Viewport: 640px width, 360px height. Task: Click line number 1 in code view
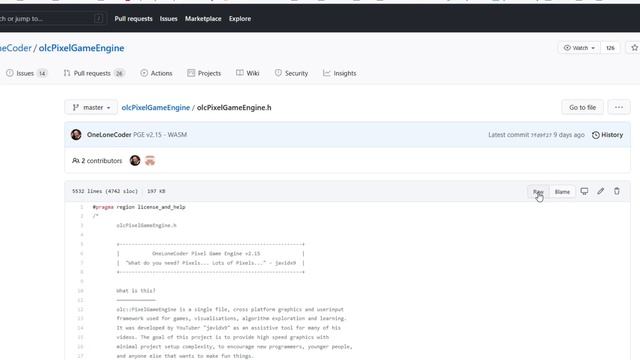(x=81, y=207)
